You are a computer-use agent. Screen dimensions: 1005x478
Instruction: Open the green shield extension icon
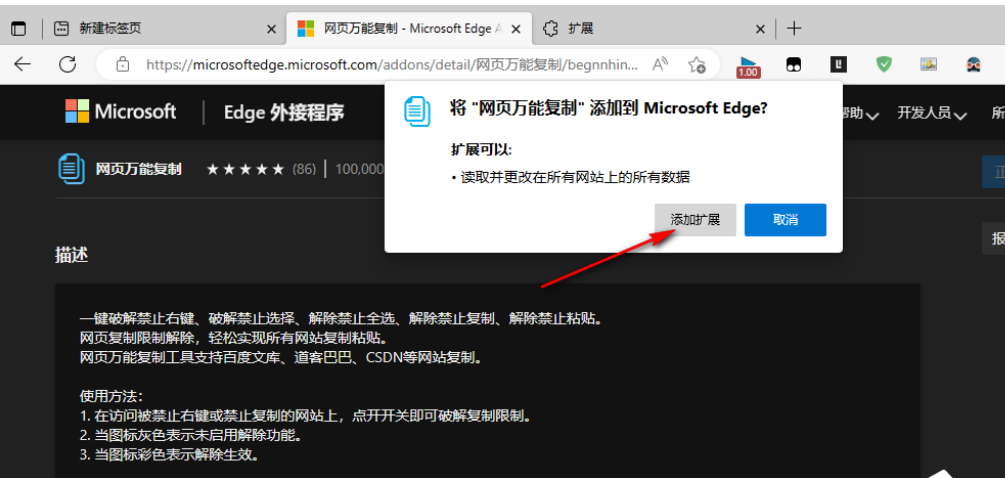(884, 64)
